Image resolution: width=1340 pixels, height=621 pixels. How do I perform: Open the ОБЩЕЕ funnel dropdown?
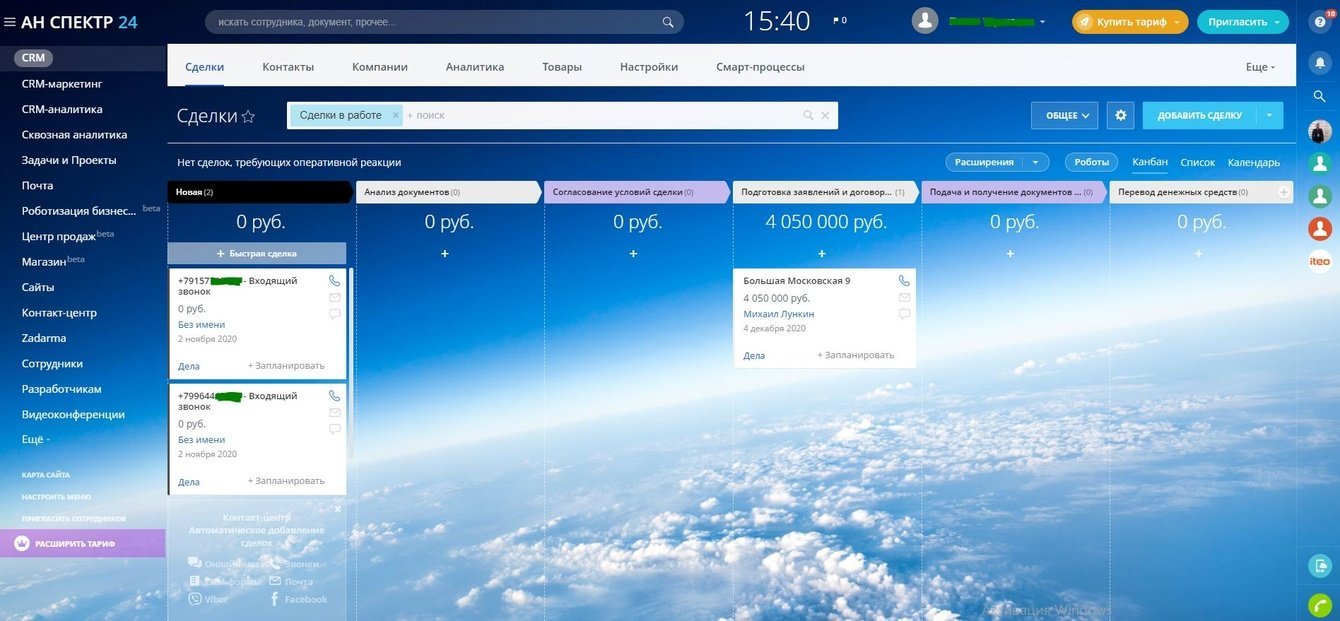point(1065,115)
